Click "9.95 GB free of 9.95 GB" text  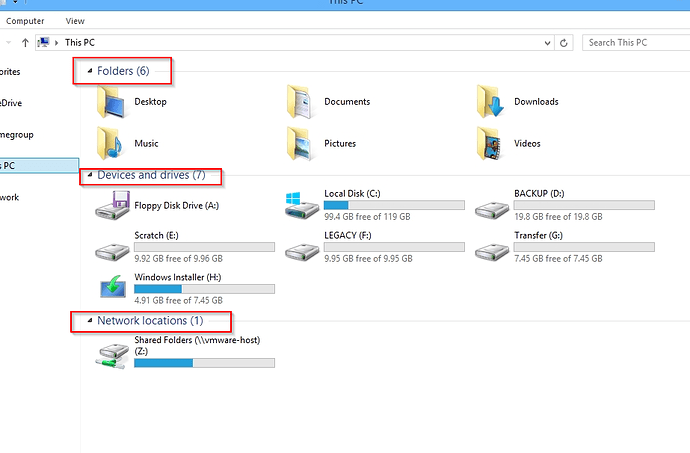368,258
